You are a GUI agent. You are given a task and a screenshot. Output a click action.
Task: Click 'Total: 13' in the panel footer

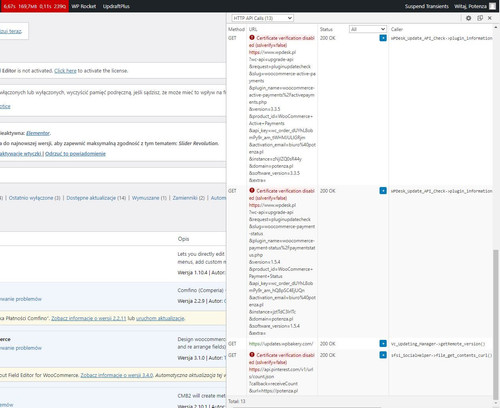point(237,401)
